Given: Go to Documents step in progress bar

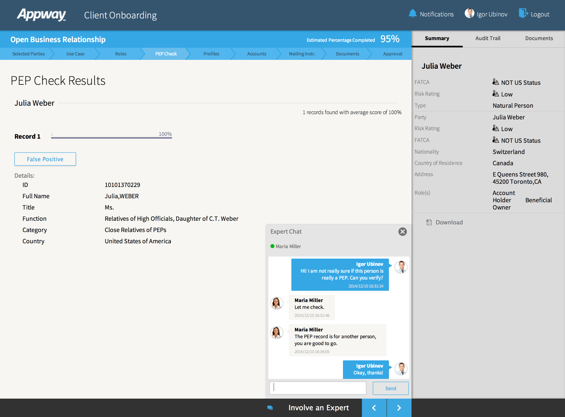Looking at the screenshot, I should tap(347, 54).
